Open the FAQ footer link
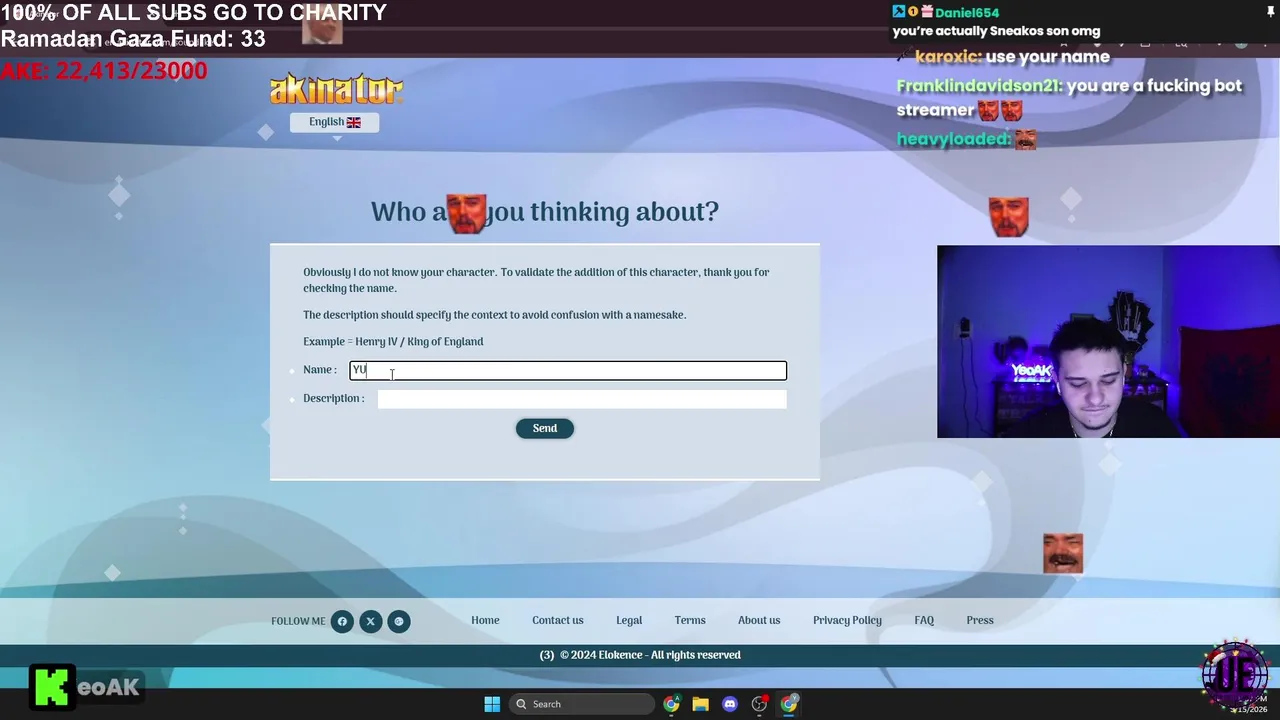The width and height of the screenshot is (1280, 720). click(x=924, y=620)
